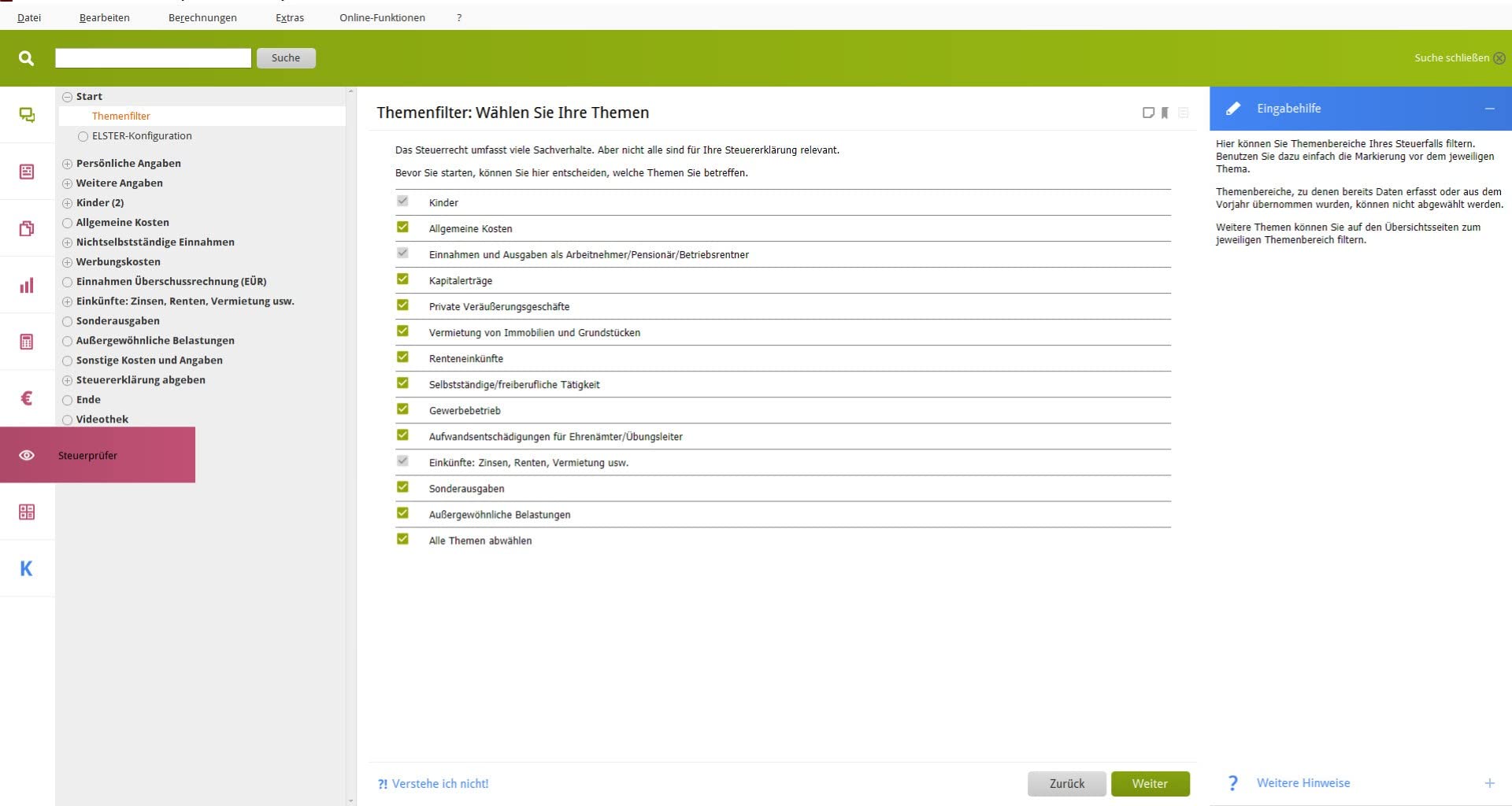
Task: Open the bar chart sidebar icon
Action: 27,285
